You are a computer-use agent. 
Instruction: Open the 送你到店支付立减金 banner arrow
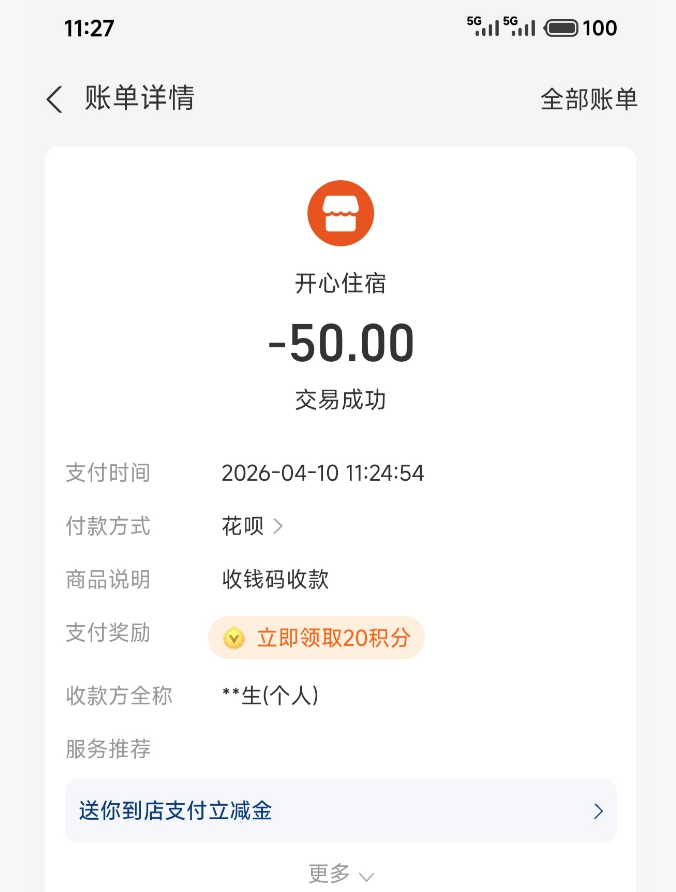[598, 811]
